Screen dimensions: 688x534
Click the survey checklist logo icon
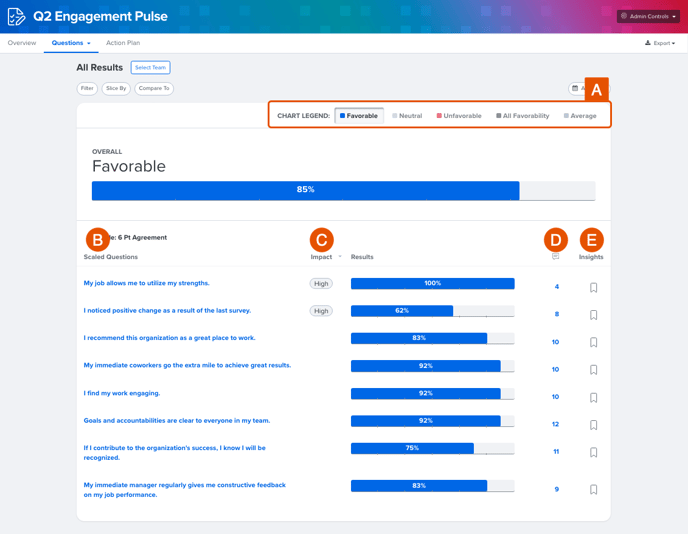tap(17, 17)
